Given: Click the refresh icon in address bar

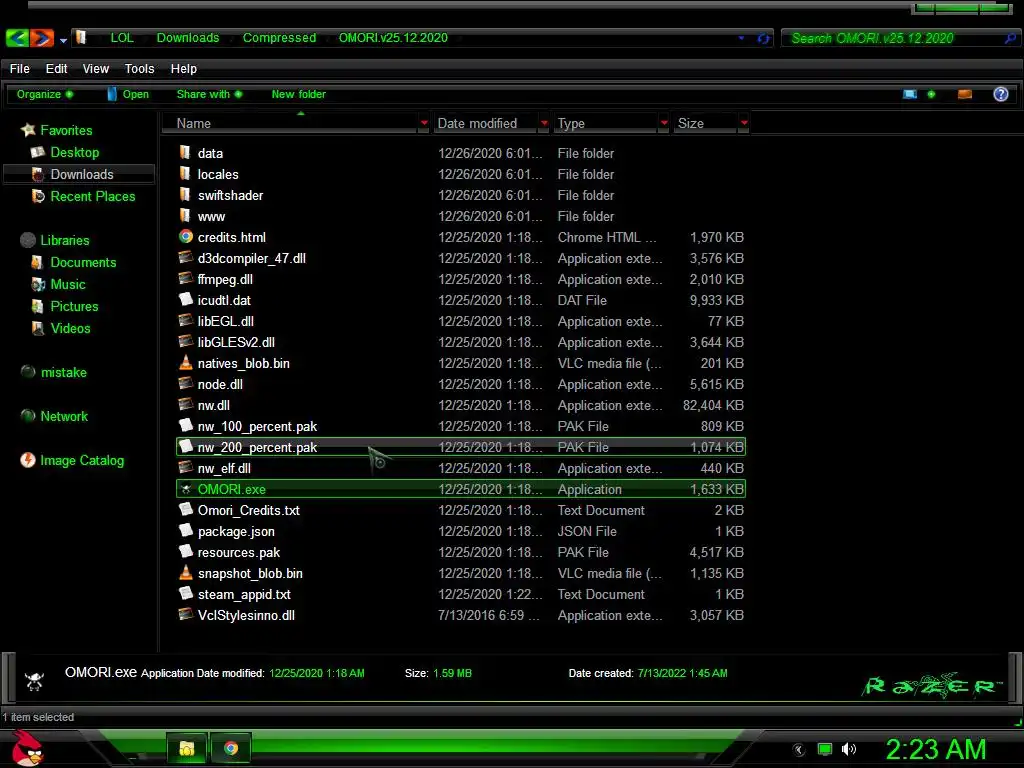Looking at the screenshot, I should click(763, 39).
